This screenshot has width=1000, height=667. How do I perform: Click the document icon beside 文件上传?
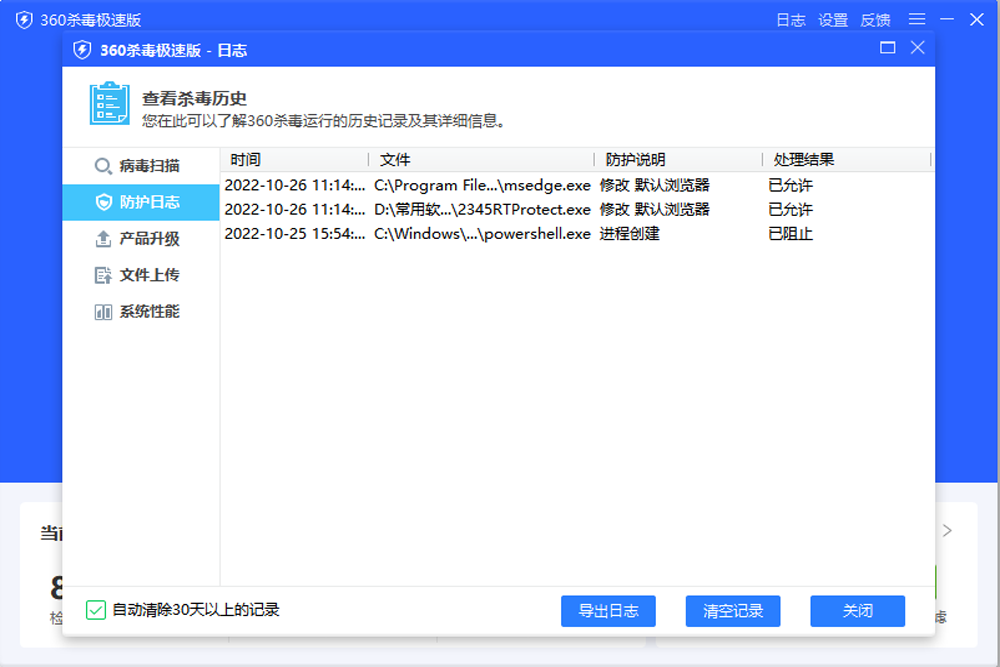pyautogui.click(x=103, y=275)
